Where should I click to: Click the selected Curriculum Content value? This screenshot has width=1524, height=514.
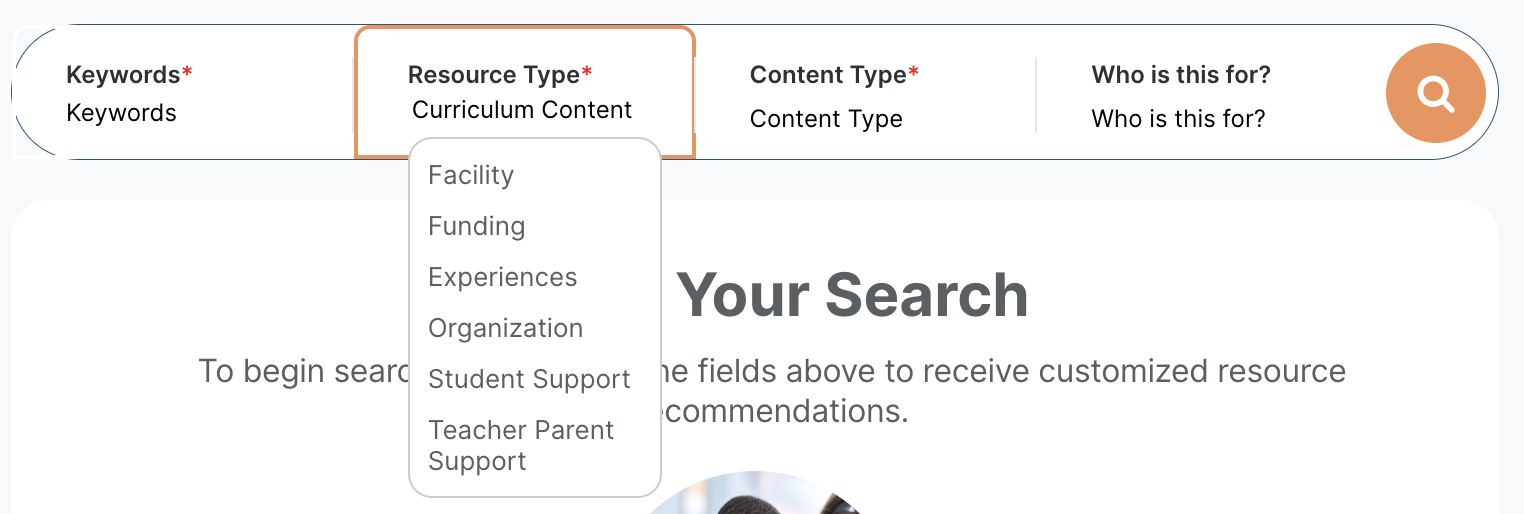[x=522, y=110]
